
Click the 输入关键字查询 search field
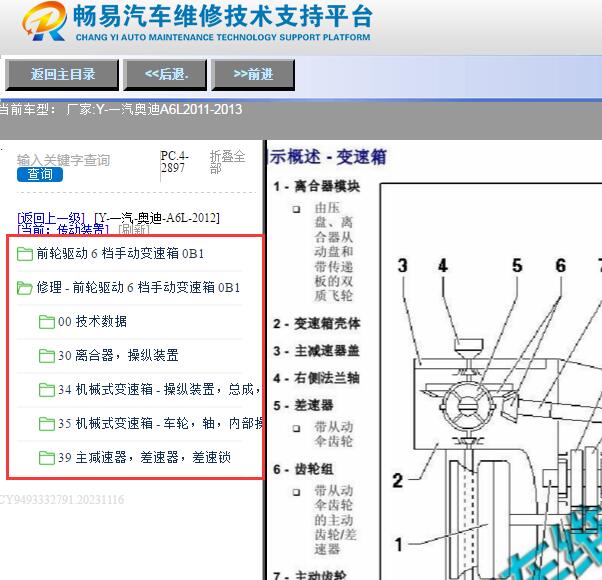pos(64,160)
